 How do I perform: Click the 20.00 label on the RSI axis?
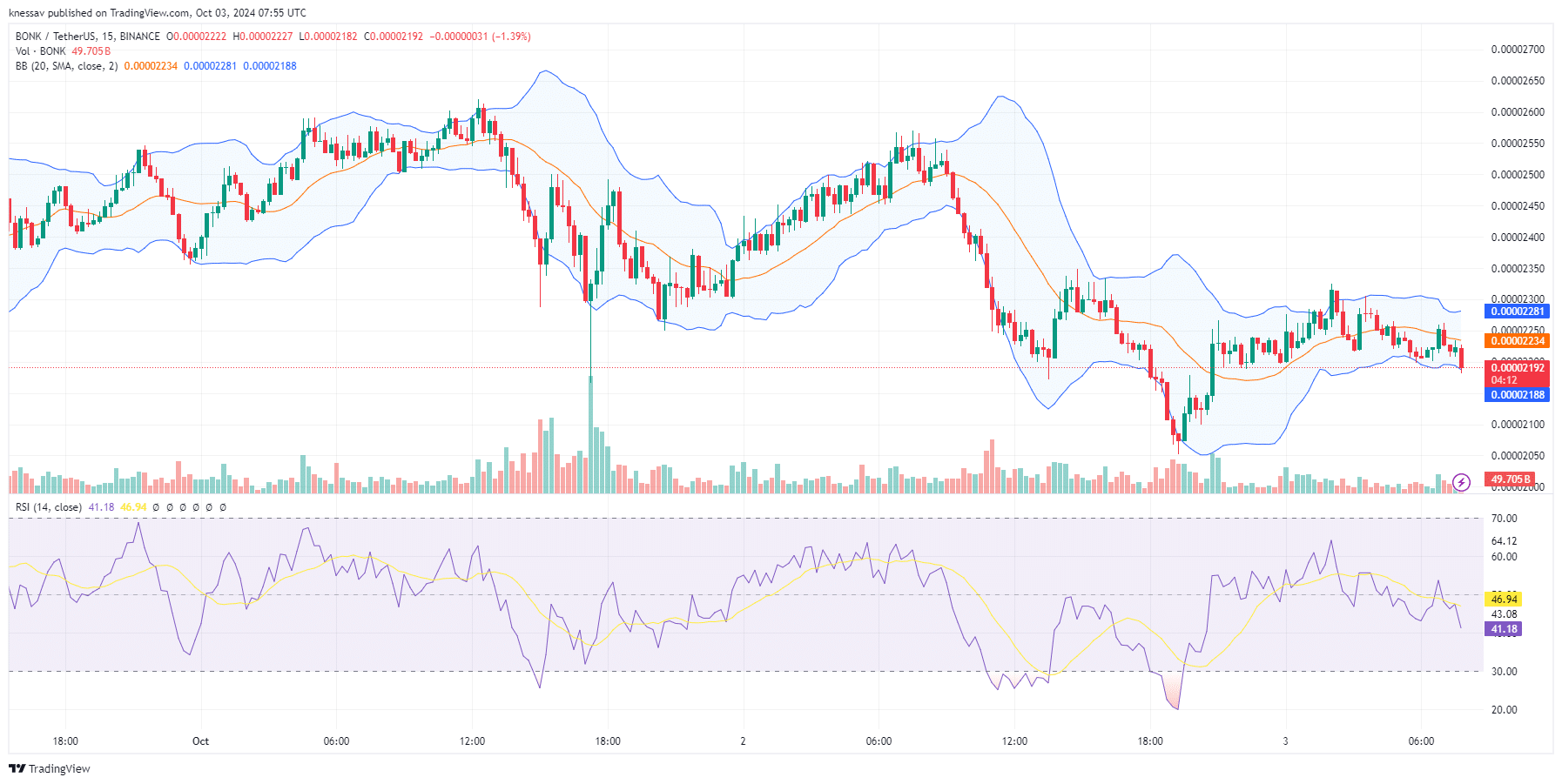pos(1504,710)
